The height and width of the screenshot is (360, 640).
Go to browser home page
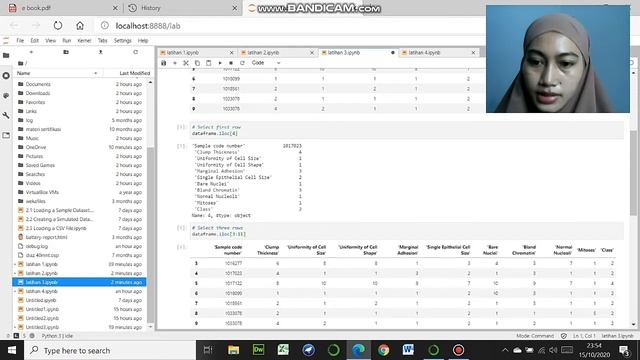[80, 26]
